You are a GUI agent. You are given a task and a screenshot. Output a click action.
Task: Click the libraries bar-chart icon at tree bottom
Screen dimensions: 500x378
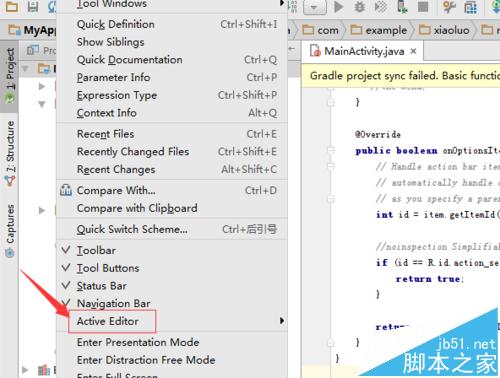point(44,370)
